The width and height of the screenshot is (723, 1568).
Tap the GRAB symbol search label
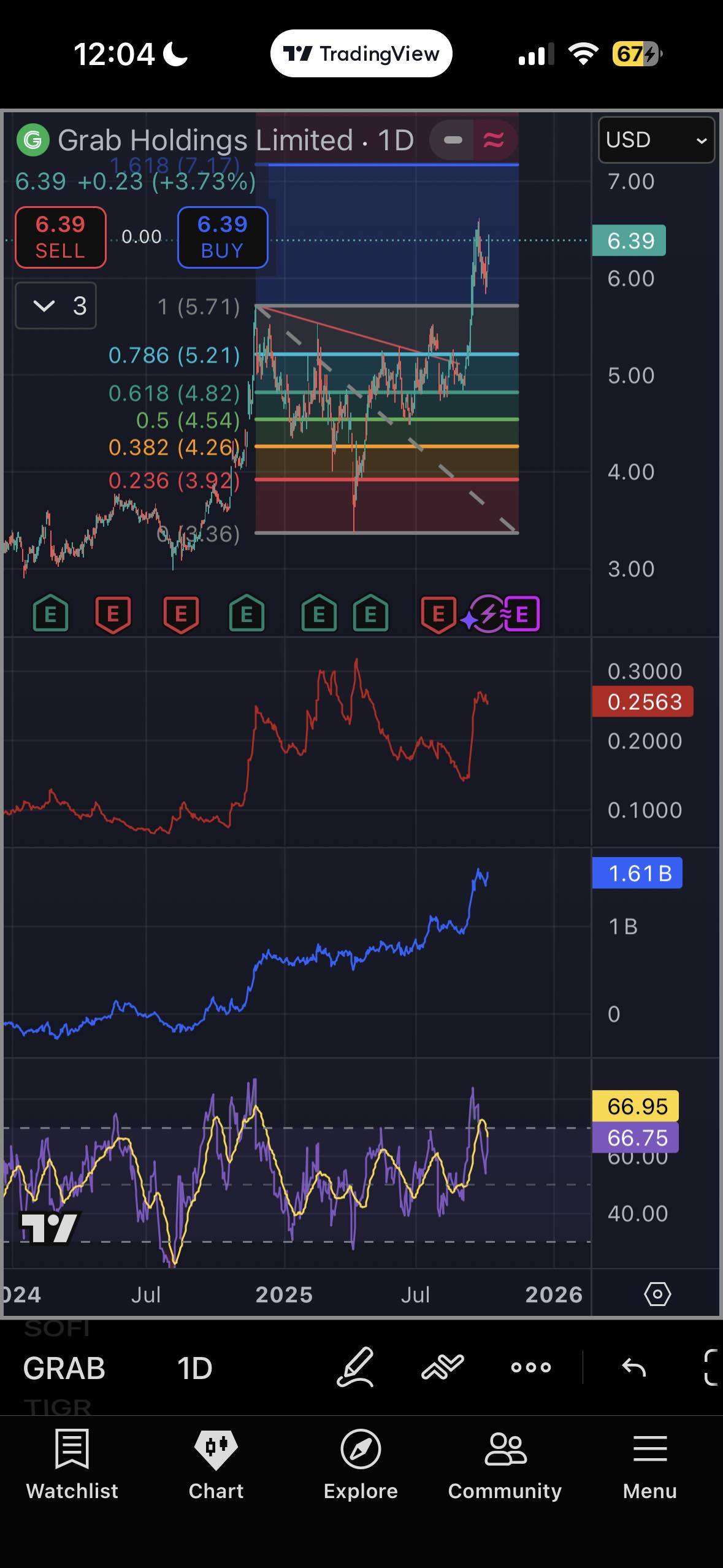(64, 1368)
